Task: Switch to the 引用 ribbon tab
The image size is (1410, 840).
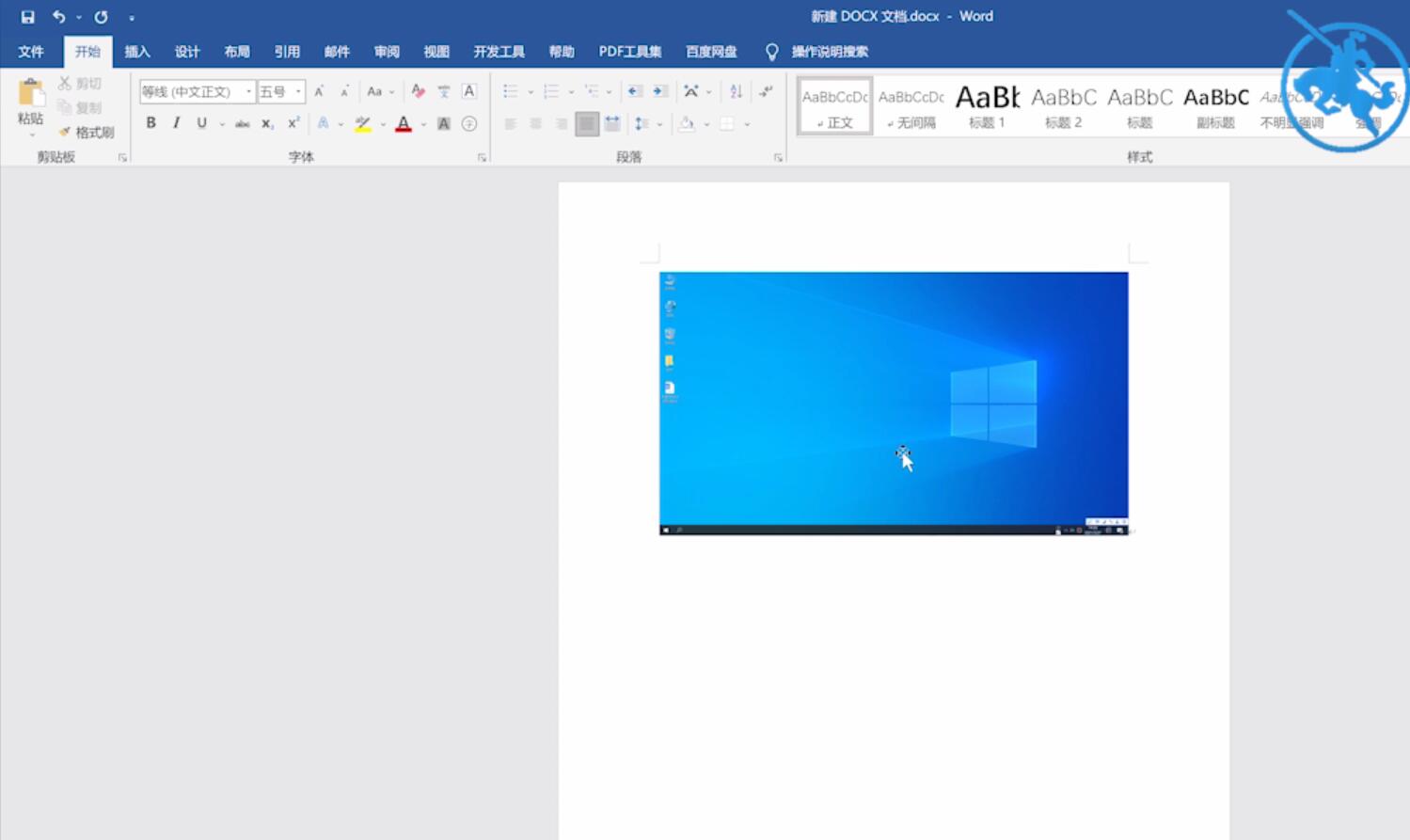Action: tap(287, 52)
